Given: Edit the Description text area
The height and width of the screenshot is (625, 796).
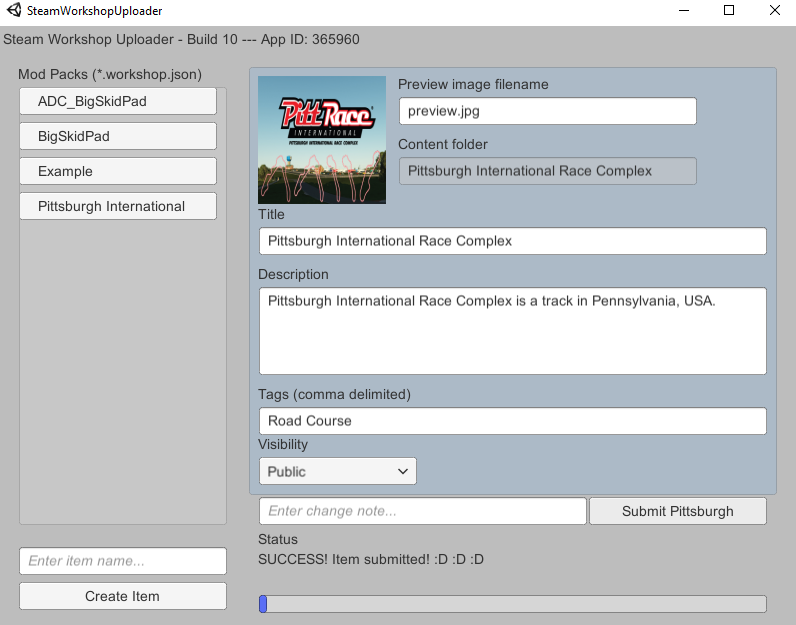Looking at the screenshot, I should pyautogui.click(x=512, y=331).
